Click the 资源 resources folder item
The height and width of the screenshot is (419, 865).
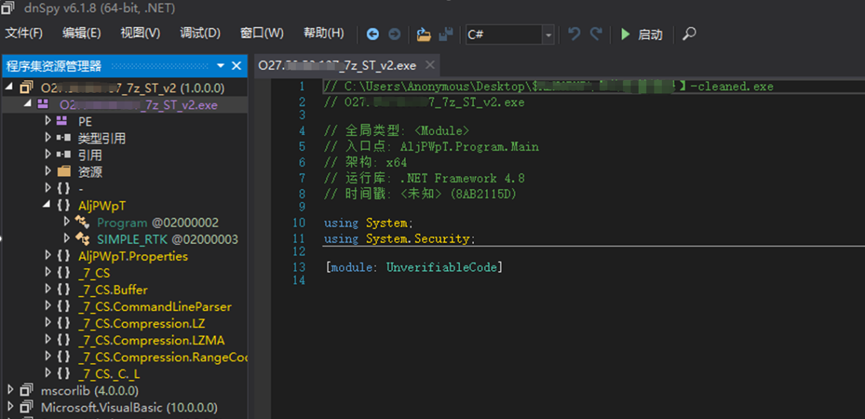[x=90, y=172]
